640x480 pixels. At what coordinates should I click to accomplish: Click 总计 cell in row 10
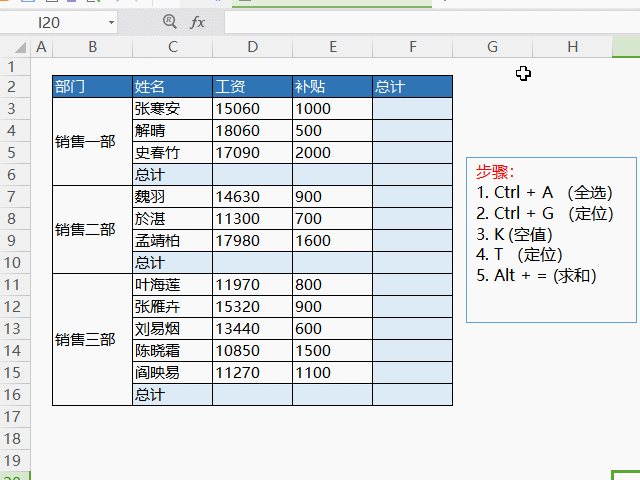coord(173,263)
